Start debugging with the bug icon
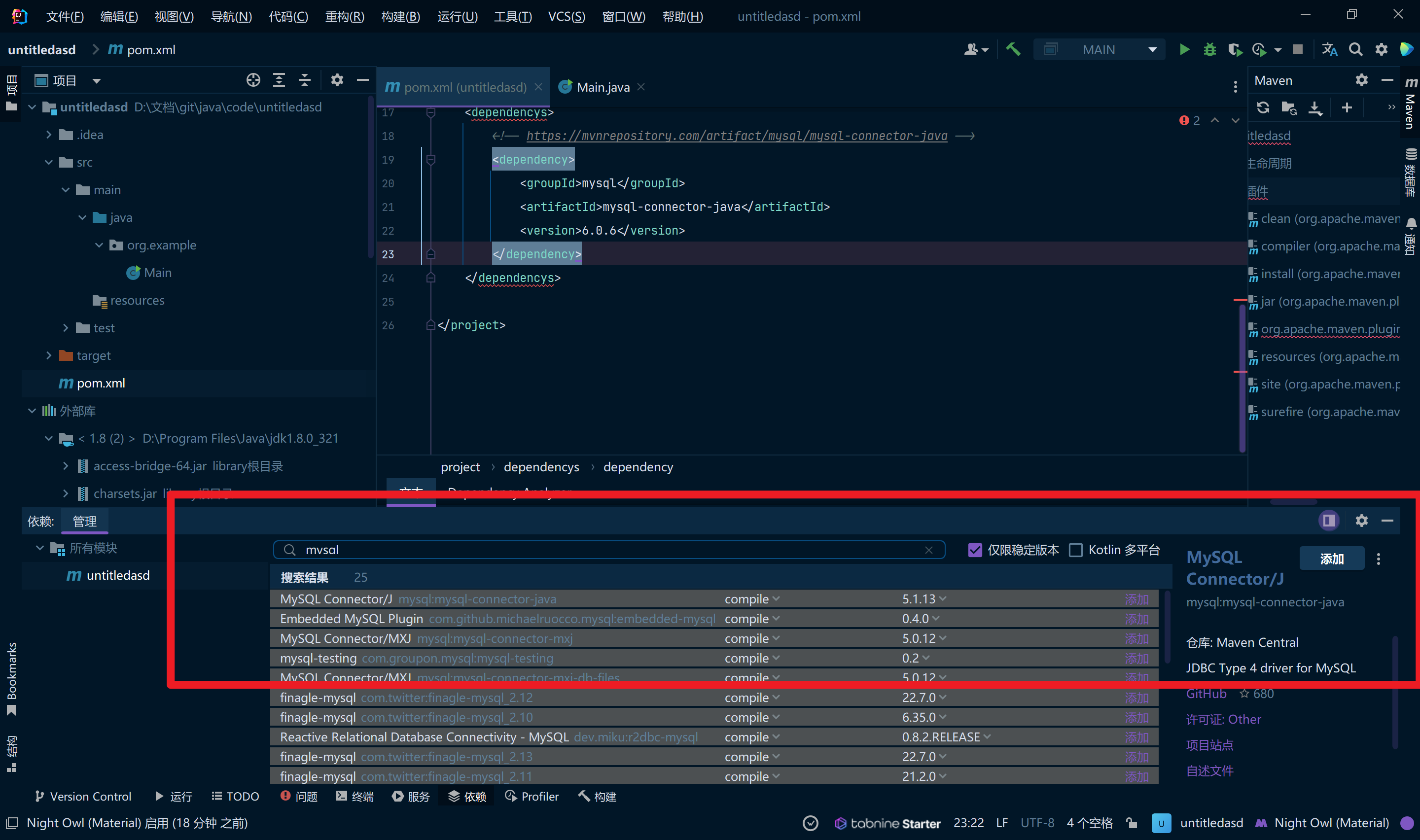This screenshot has width=1420, height=840. 1209,50
